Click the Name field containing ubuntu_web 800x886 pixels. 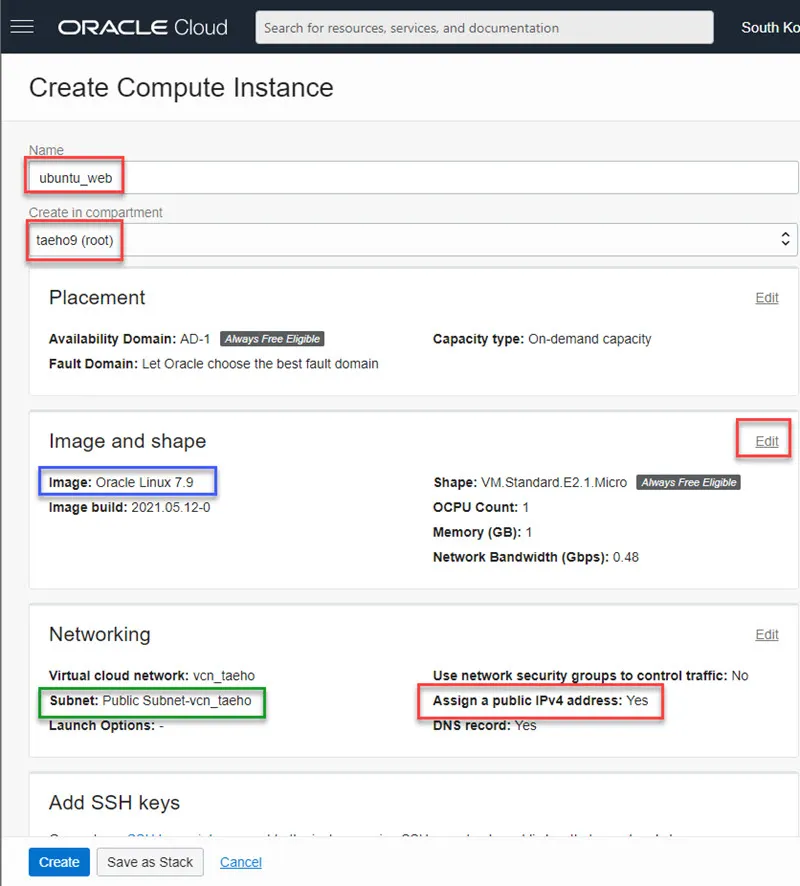pos(414,178)
